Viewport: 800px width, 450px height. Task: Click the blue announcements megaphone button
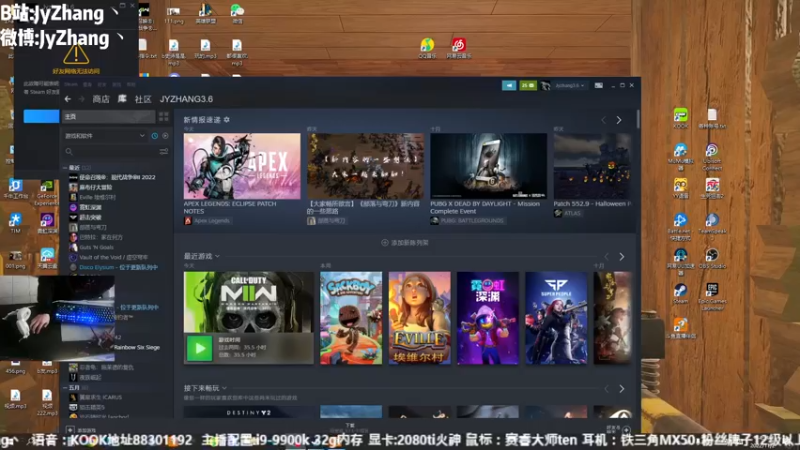509,85
